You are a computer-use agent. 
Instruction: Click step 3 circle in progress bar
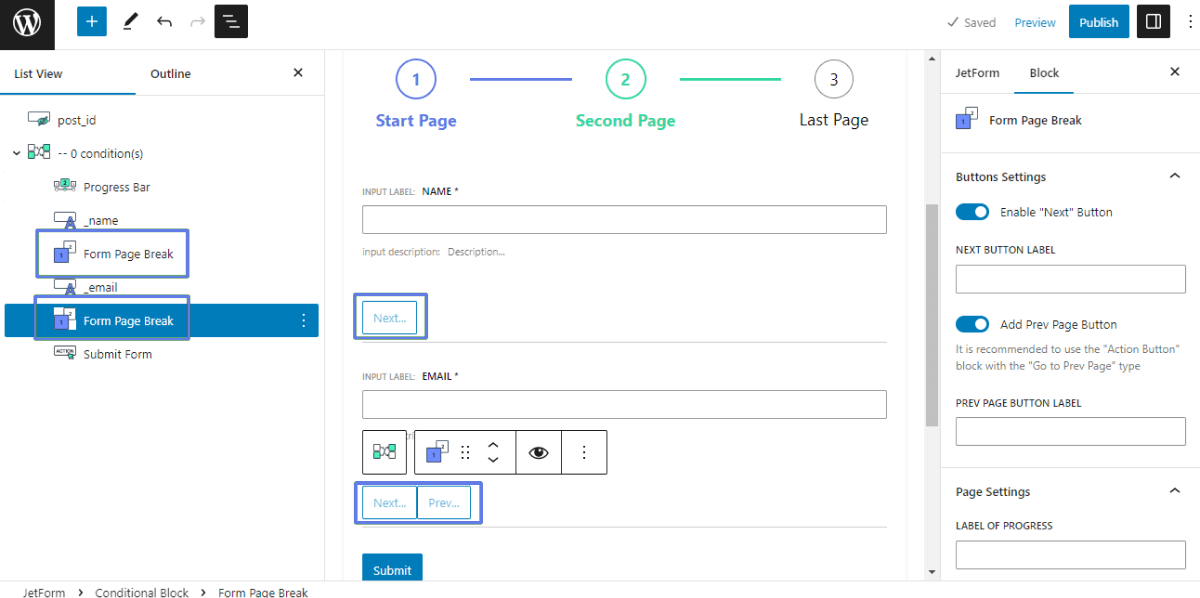tap(833, 79)
